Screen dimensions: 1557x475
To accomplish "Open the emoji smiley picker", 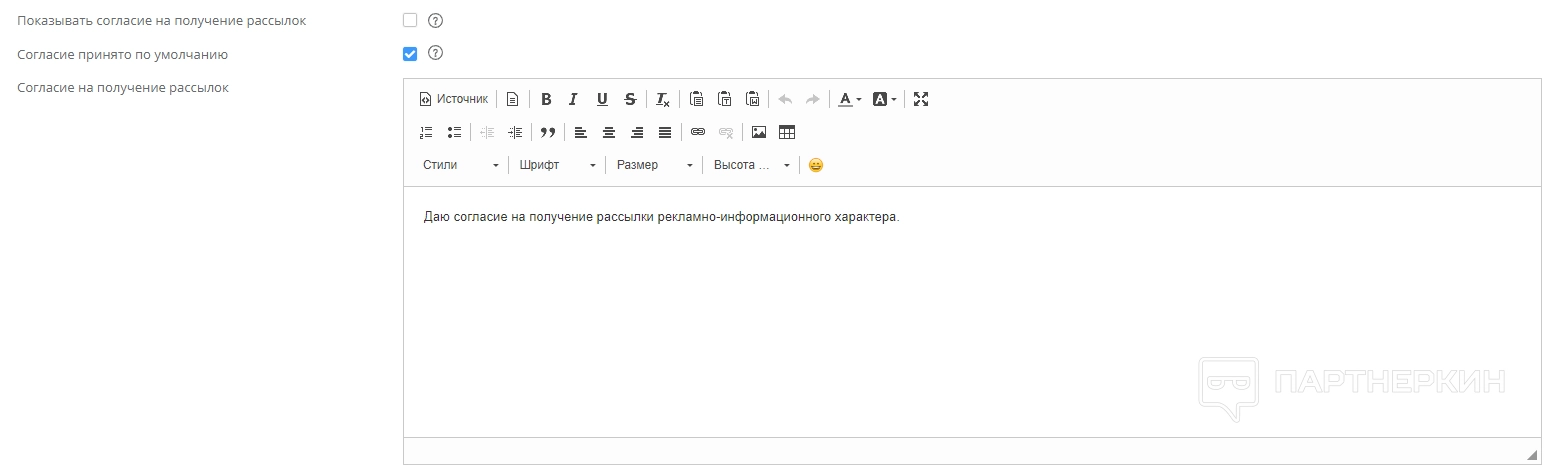I will click(816, 165).
